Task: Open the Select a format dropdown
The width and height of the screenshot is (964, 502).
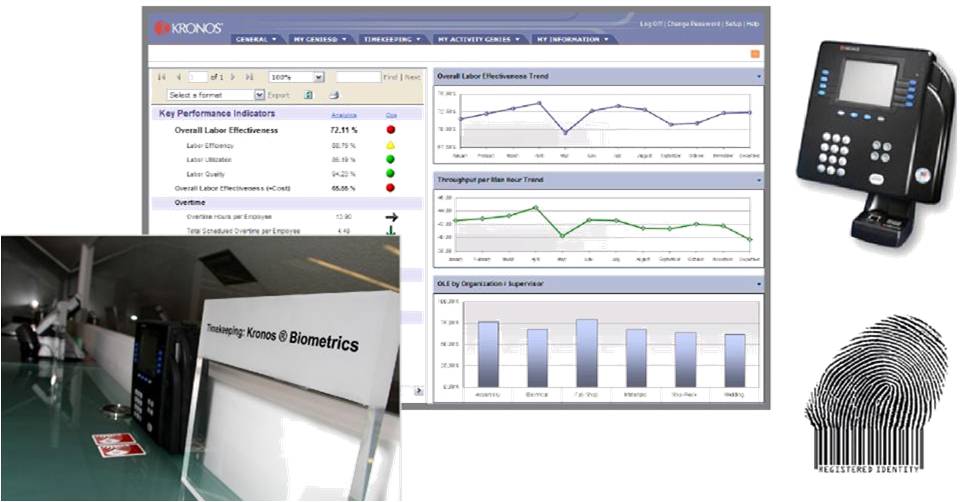Action: coord(259,95)
